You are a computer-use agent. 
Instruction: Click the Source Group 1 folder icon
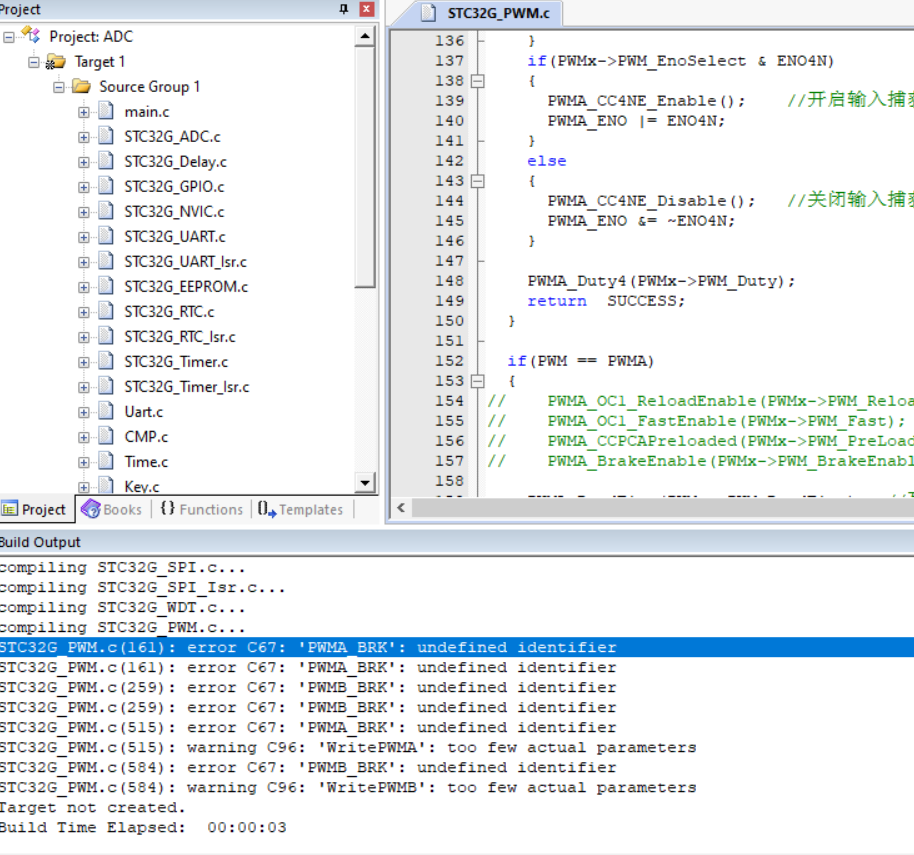tap(82, 87)
